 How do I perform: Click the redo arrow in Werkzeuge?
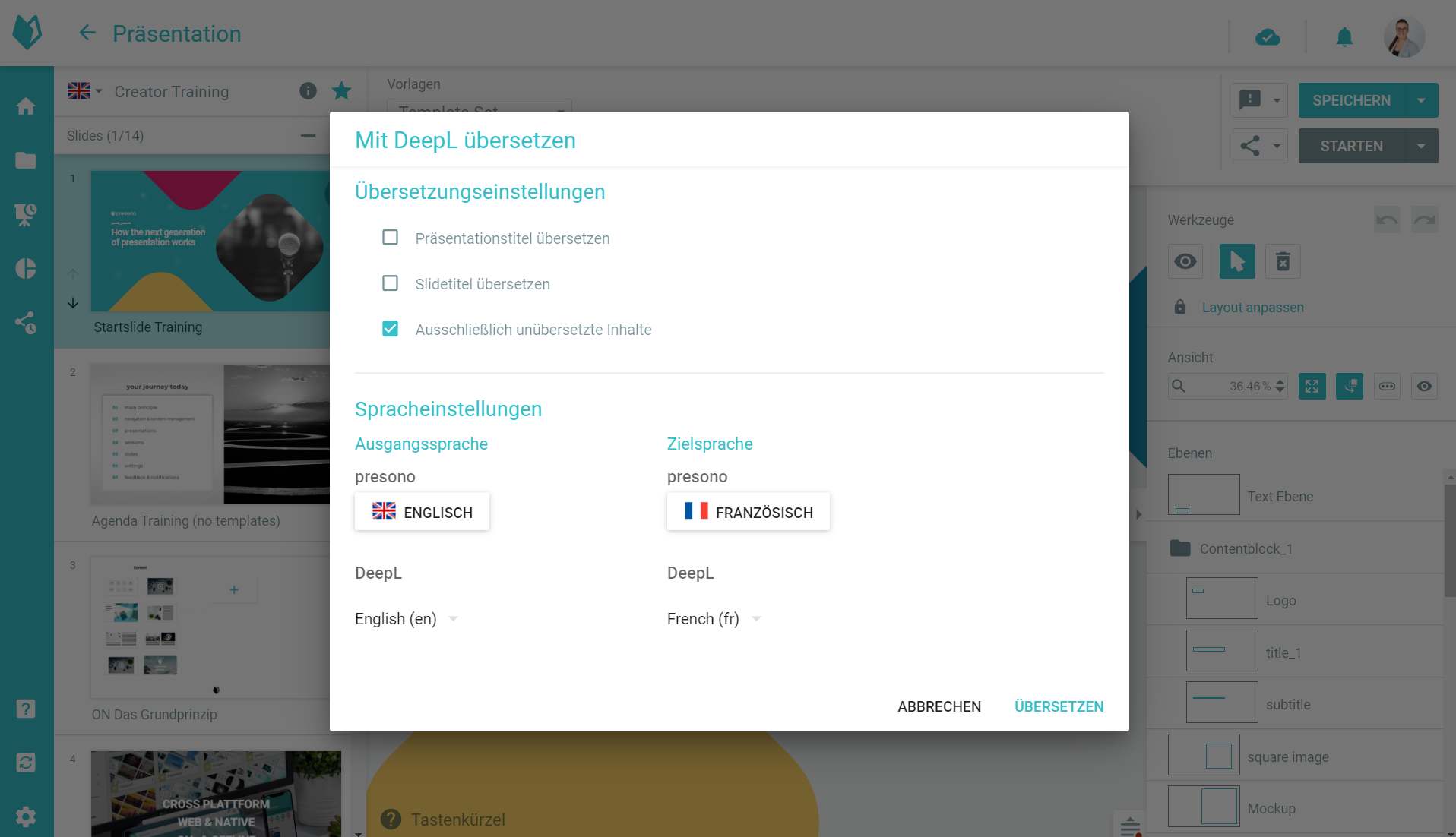pos(1425,220)
